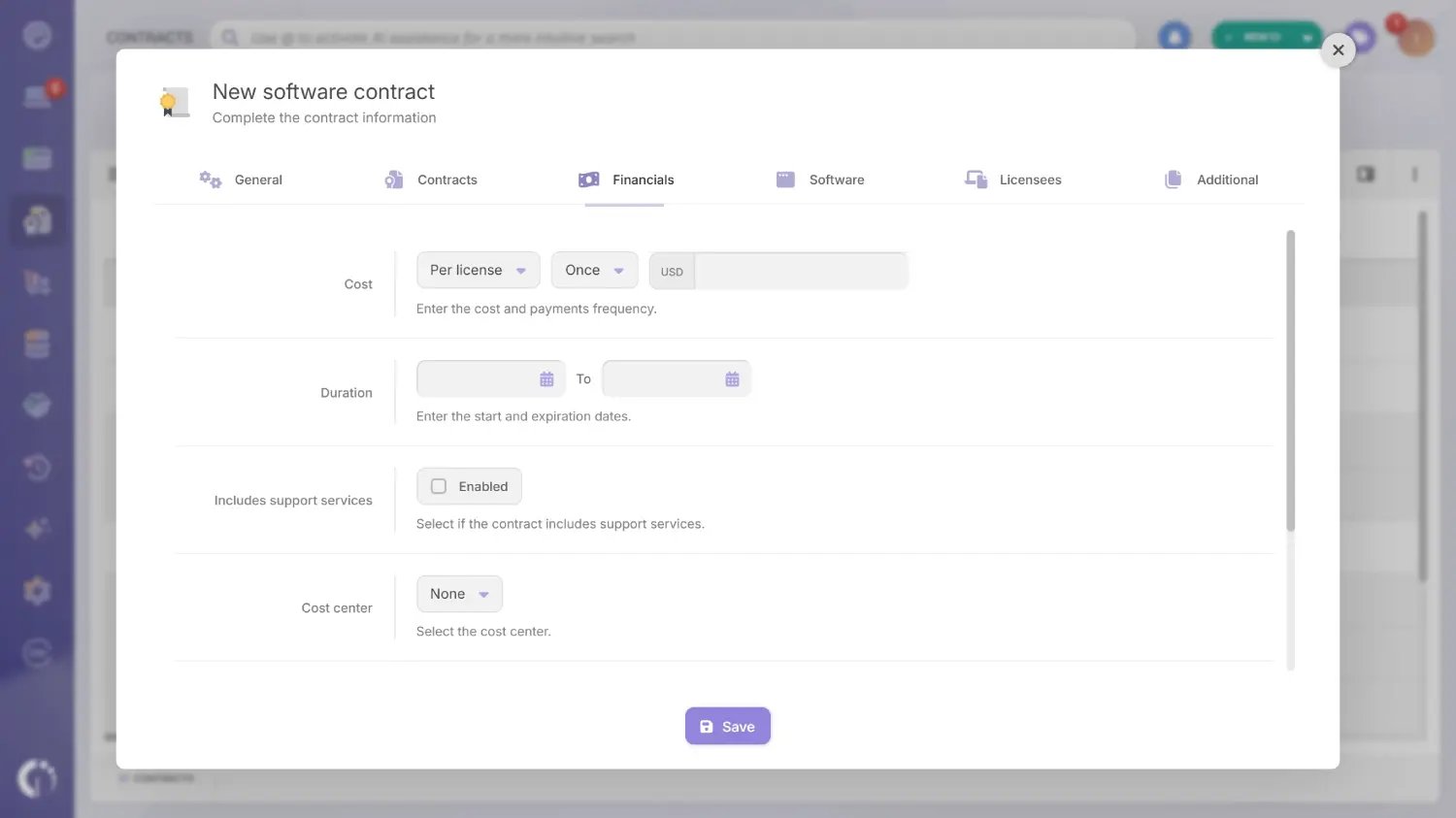Open the user avatar in top right
Screen dimensions: 1456x818
coord(1415,38)
